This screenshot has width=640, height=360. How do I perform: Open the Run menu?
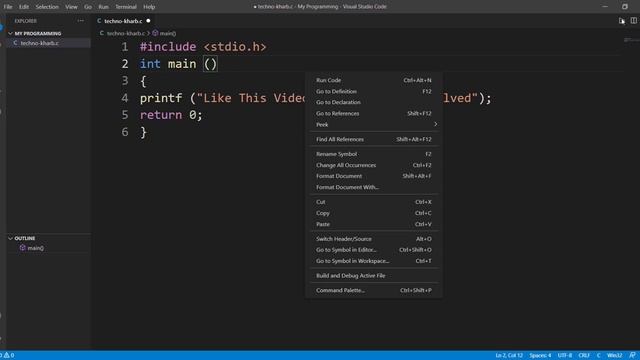tap(103, 7)
